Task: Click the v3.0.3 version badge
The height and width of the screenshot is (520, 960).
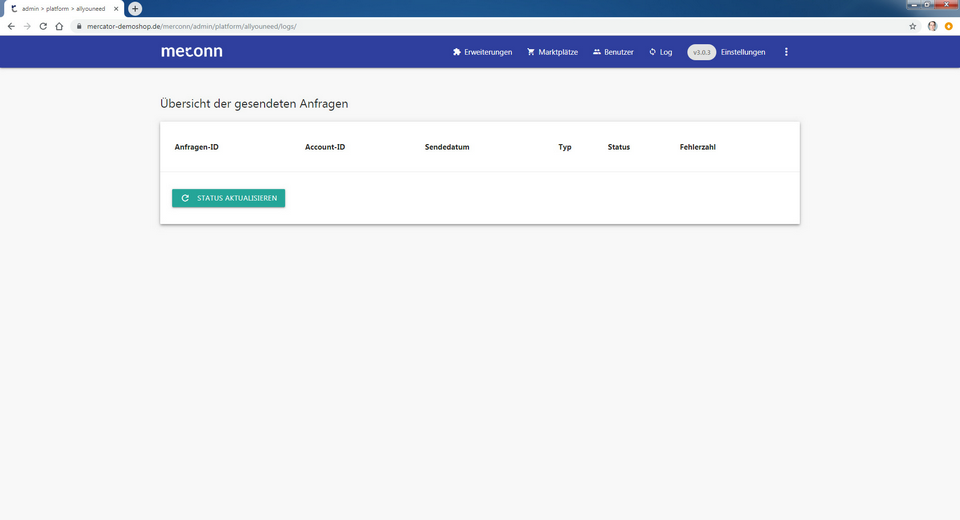Action: 701,52
